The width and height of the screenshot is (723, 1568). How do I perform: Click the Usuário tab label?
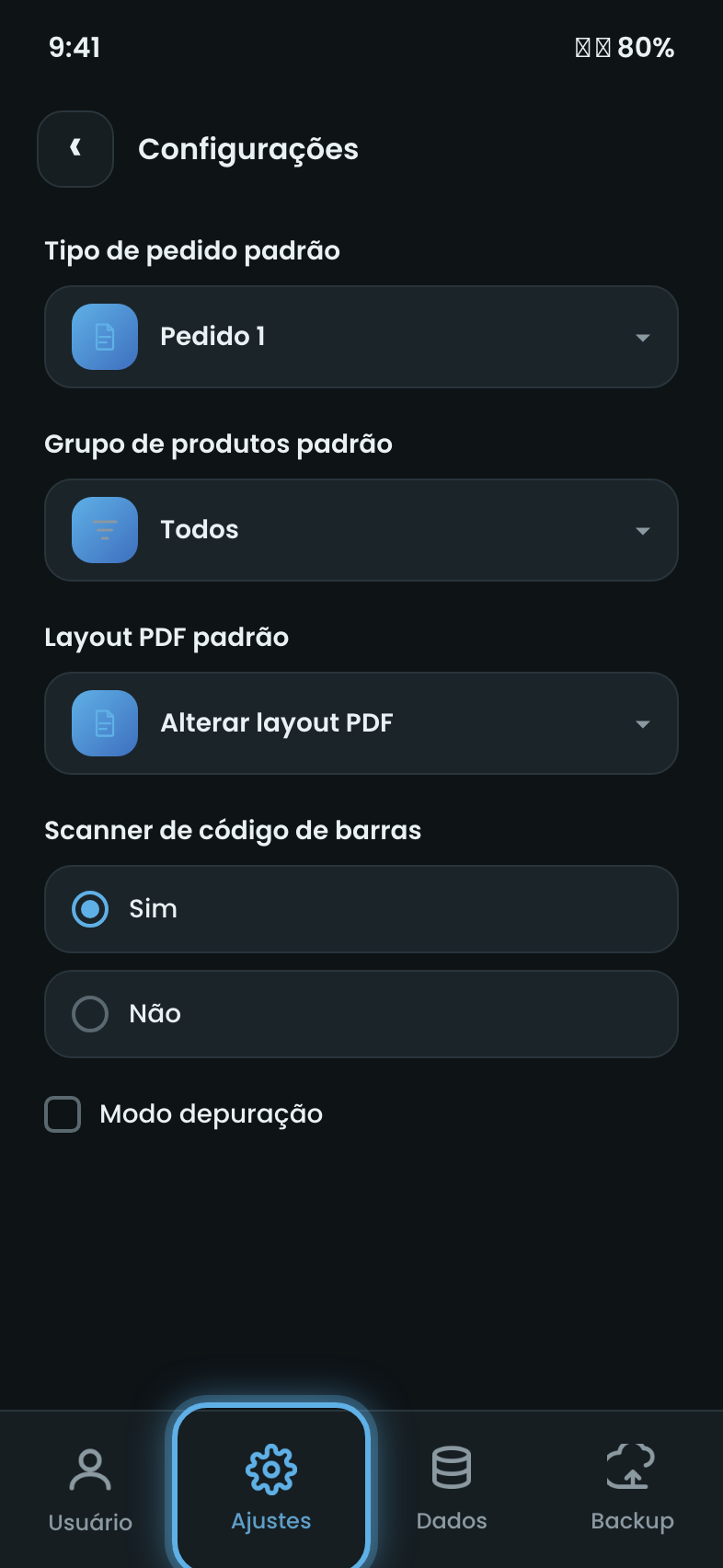click(90, 1522)
